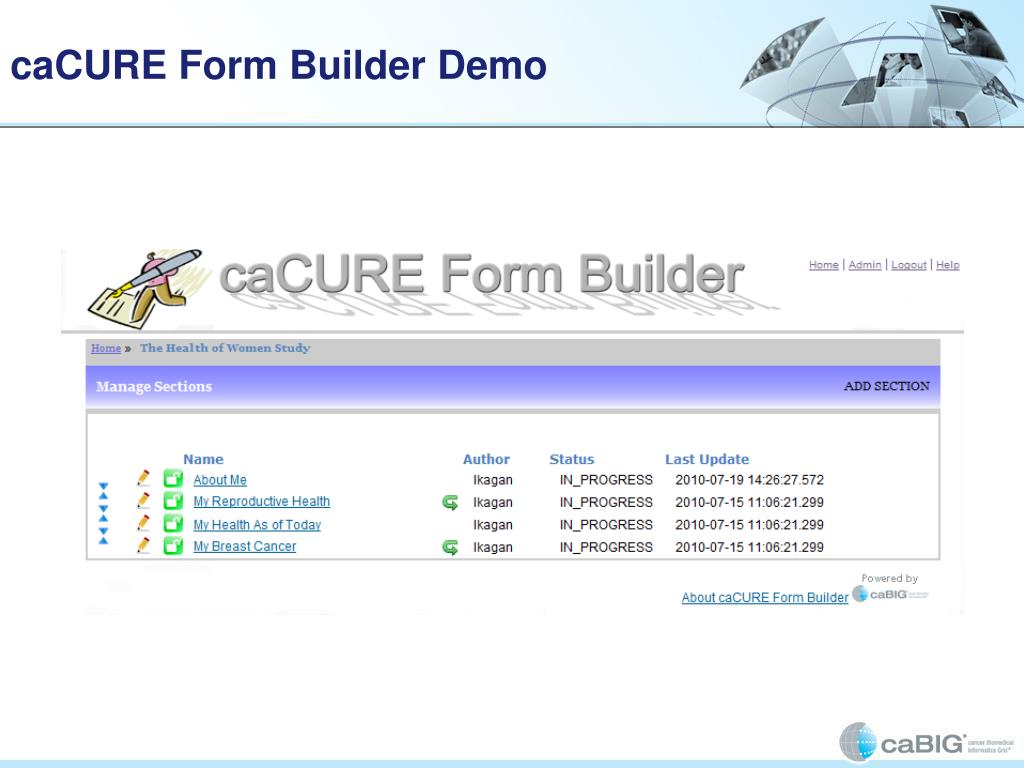Screen dimensions: 1024x768
Task: Click the pencil edit icon for My Breast Cancer
Action: tap(143, 545)
